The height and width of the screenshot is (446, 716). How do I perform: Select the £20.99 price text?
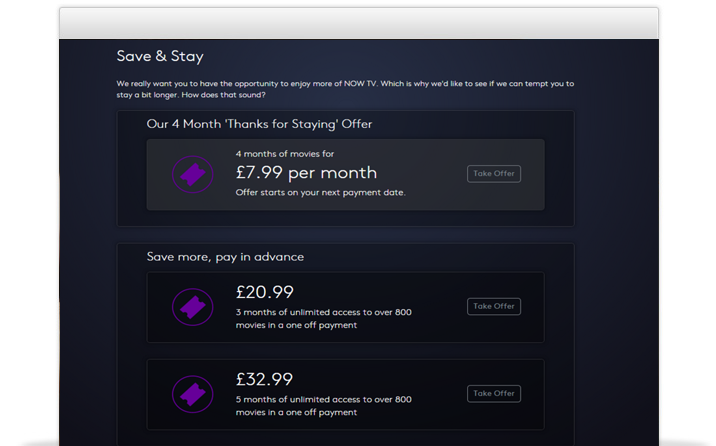pos(265,292)
